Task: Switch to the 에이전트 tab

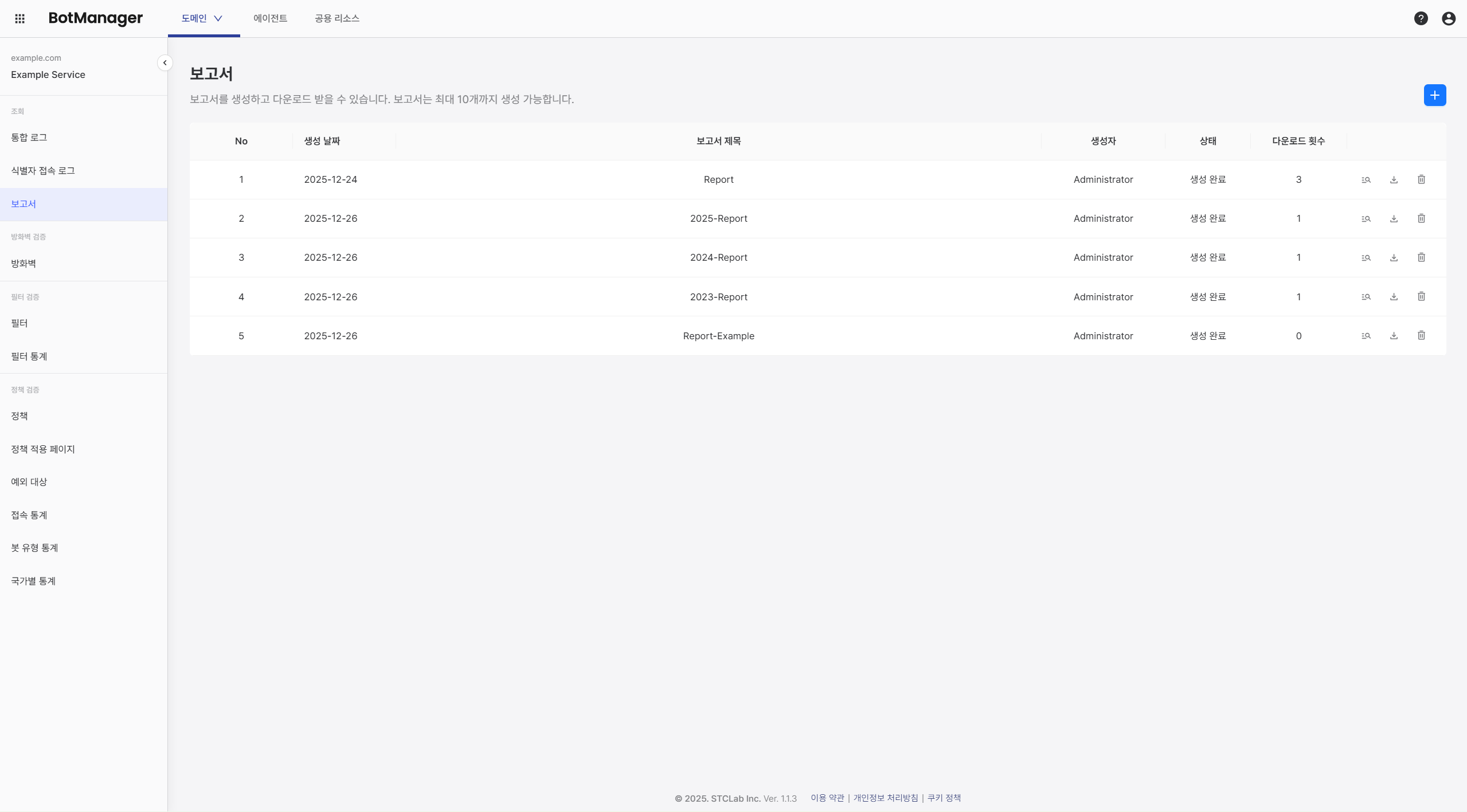Action: (270, 18)
